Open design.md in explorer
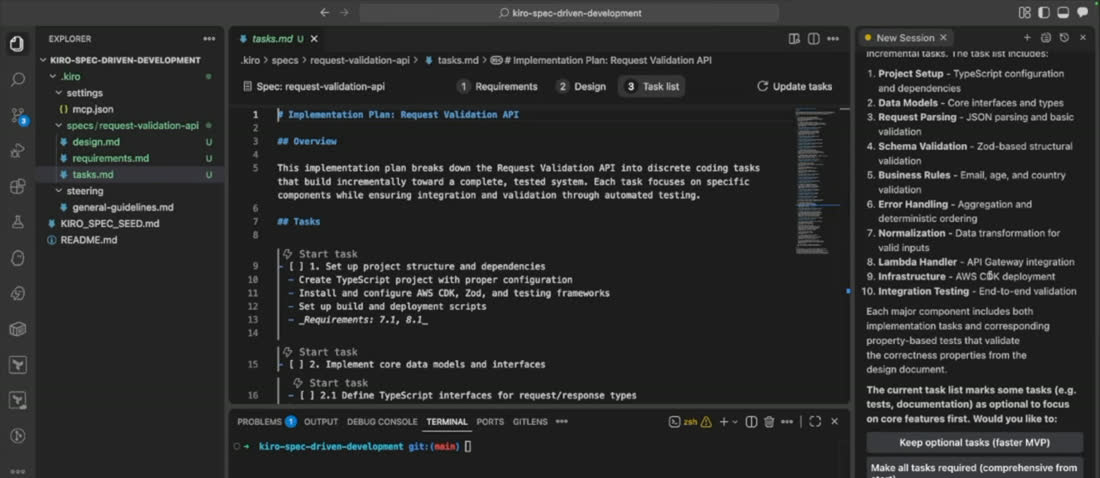The height and width of the screenshot is (478, 1100). [96, 142]
